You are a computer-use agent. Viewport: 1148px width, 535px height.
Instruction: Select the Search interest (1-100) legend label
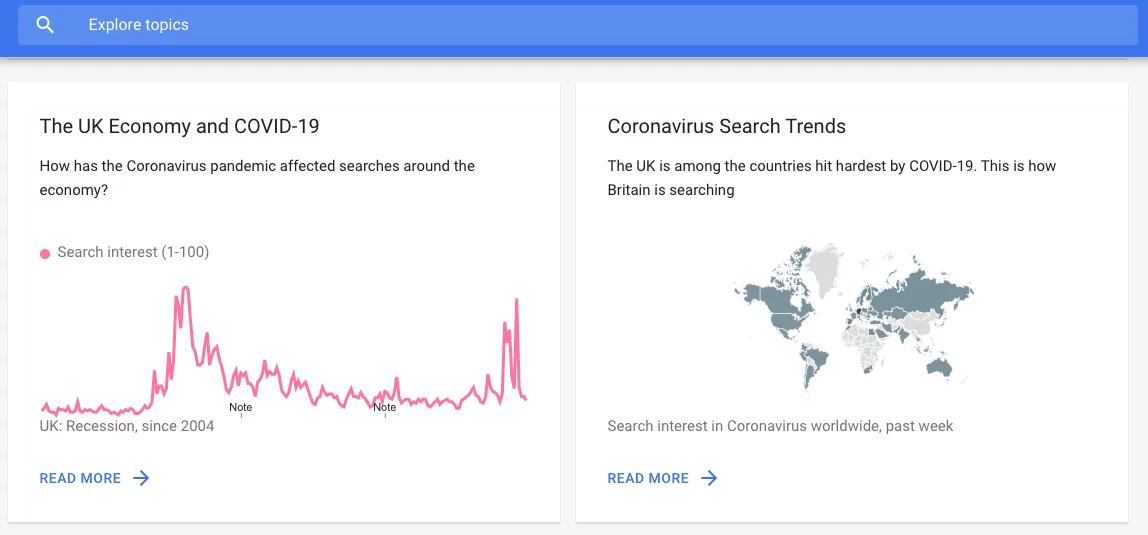(133, 253)
